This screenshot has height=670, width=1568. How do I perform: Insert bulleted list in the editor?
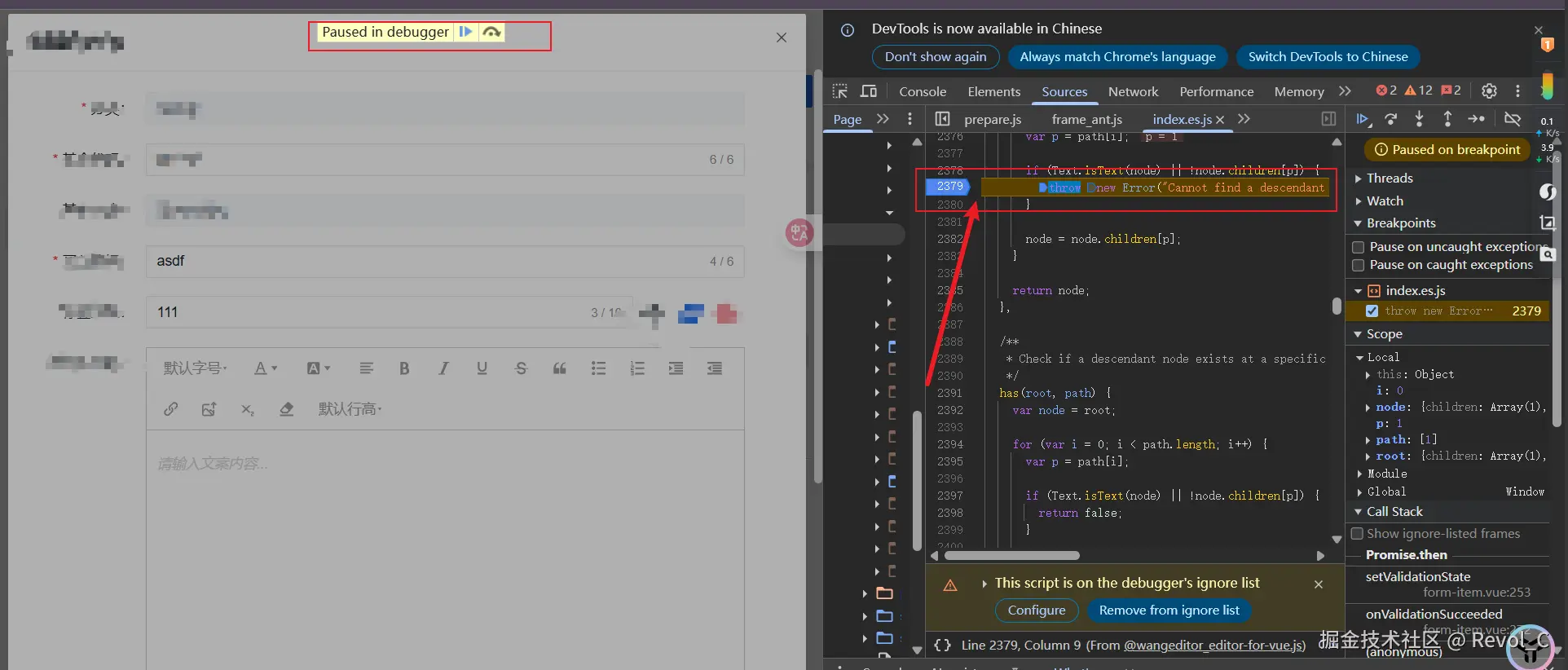click(598, 368)
